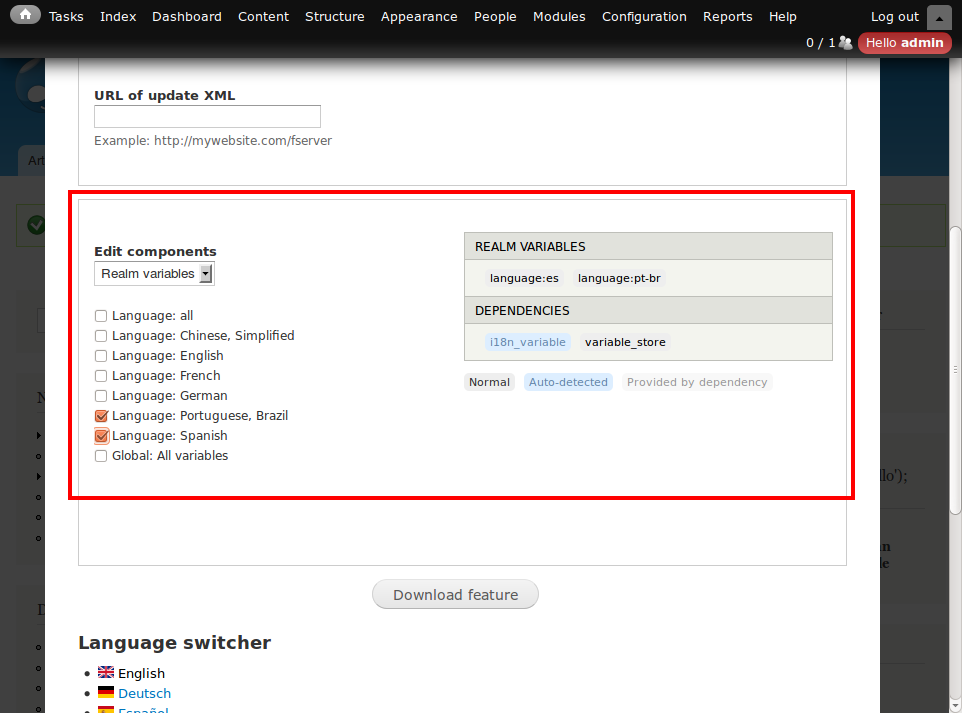Open the Realm variables dropdown
This screenshot has width=962, height=713.
(x=154, y=274)
